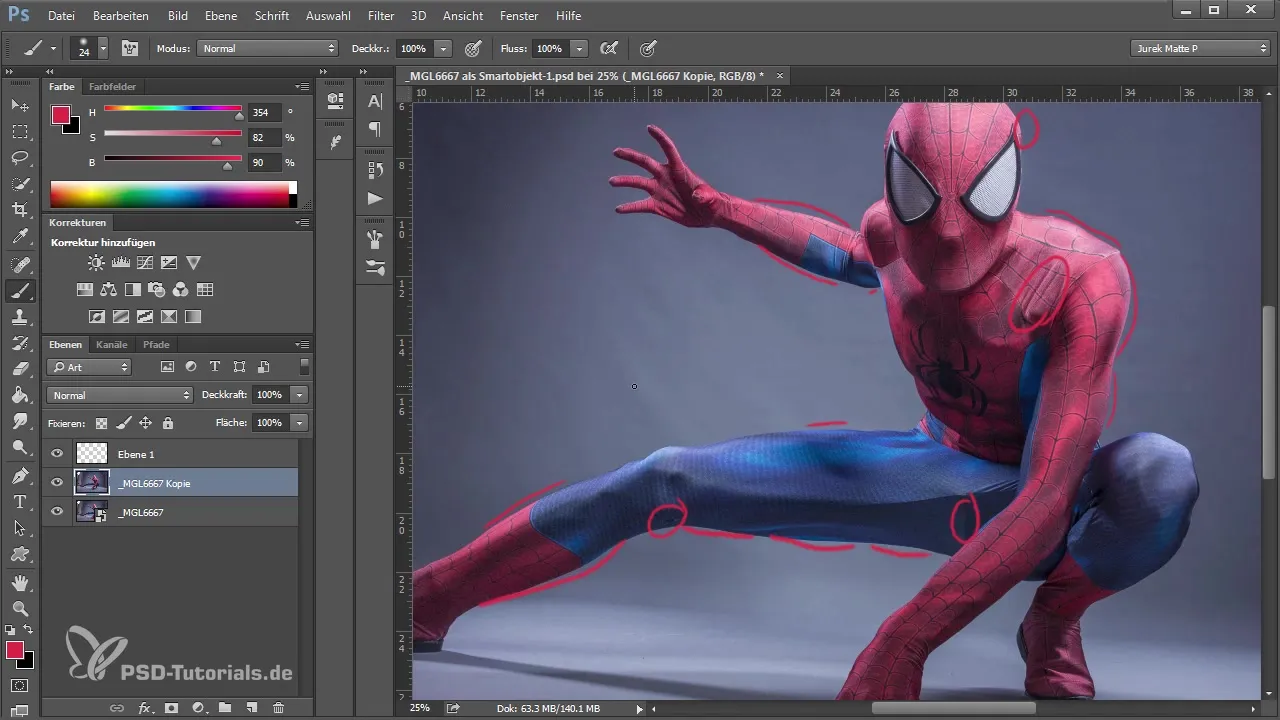Hide the _MGL6667 layer

tap(57, 512)
